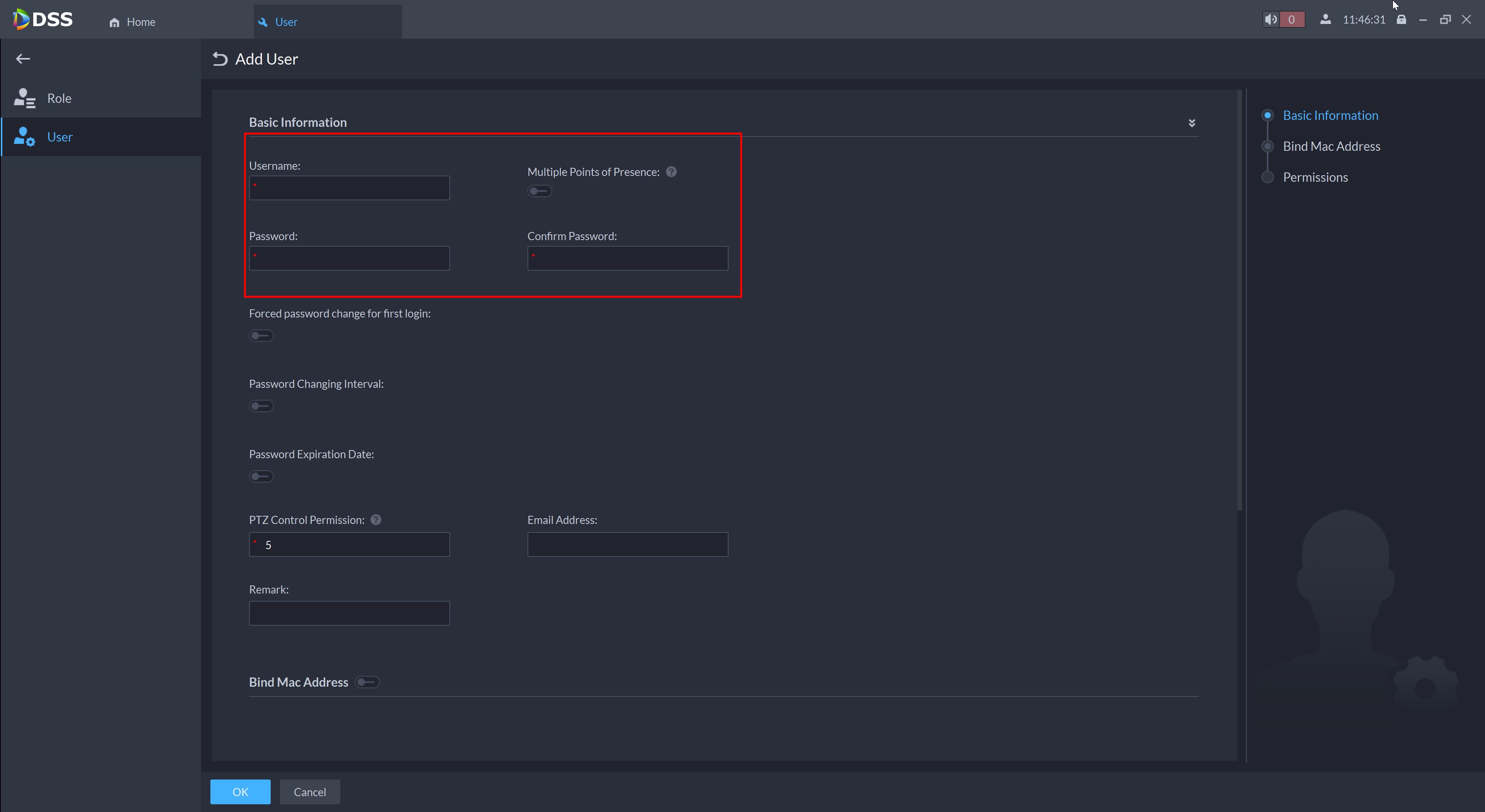Click the lock client padlock icon

click(x=1401, y=20)
